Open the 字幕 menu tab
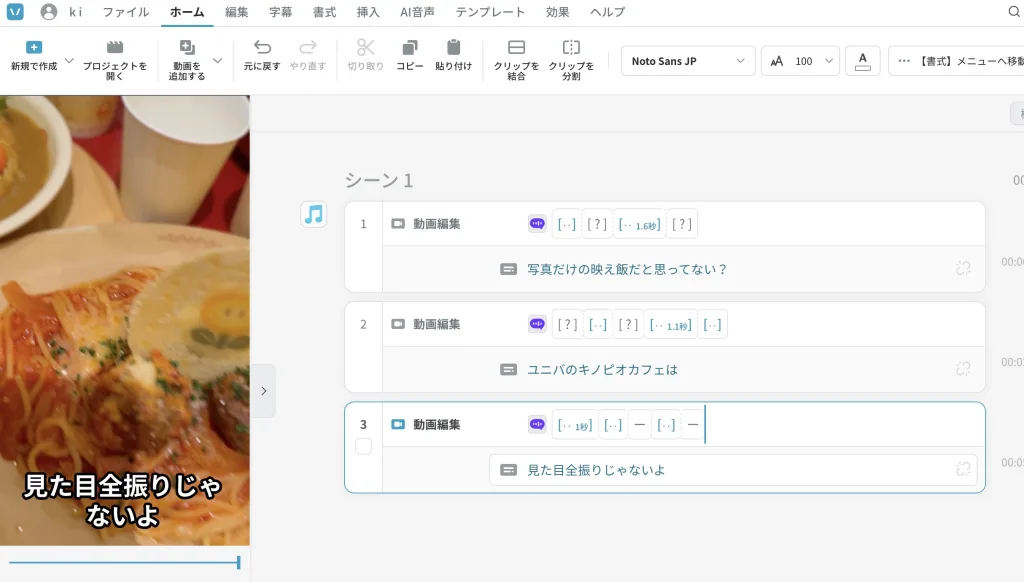Viewport: 1024px width, 582px height. click(x=281, y=12)
